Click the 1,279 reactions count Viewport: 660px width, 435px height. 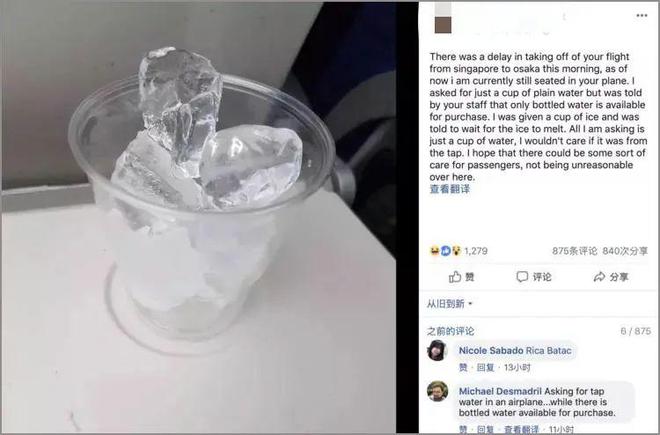tap(476, 251)
